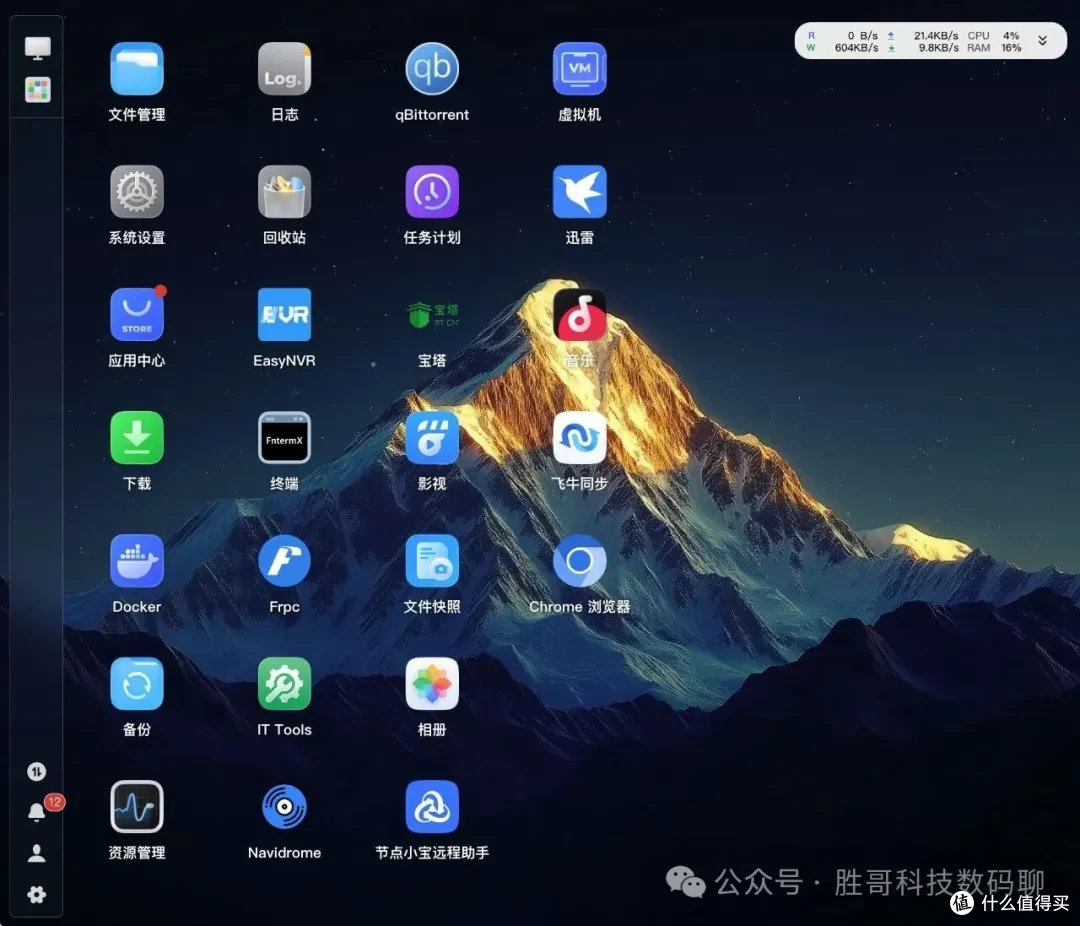
Task: Open the 影视 video app
Action: 432,438
